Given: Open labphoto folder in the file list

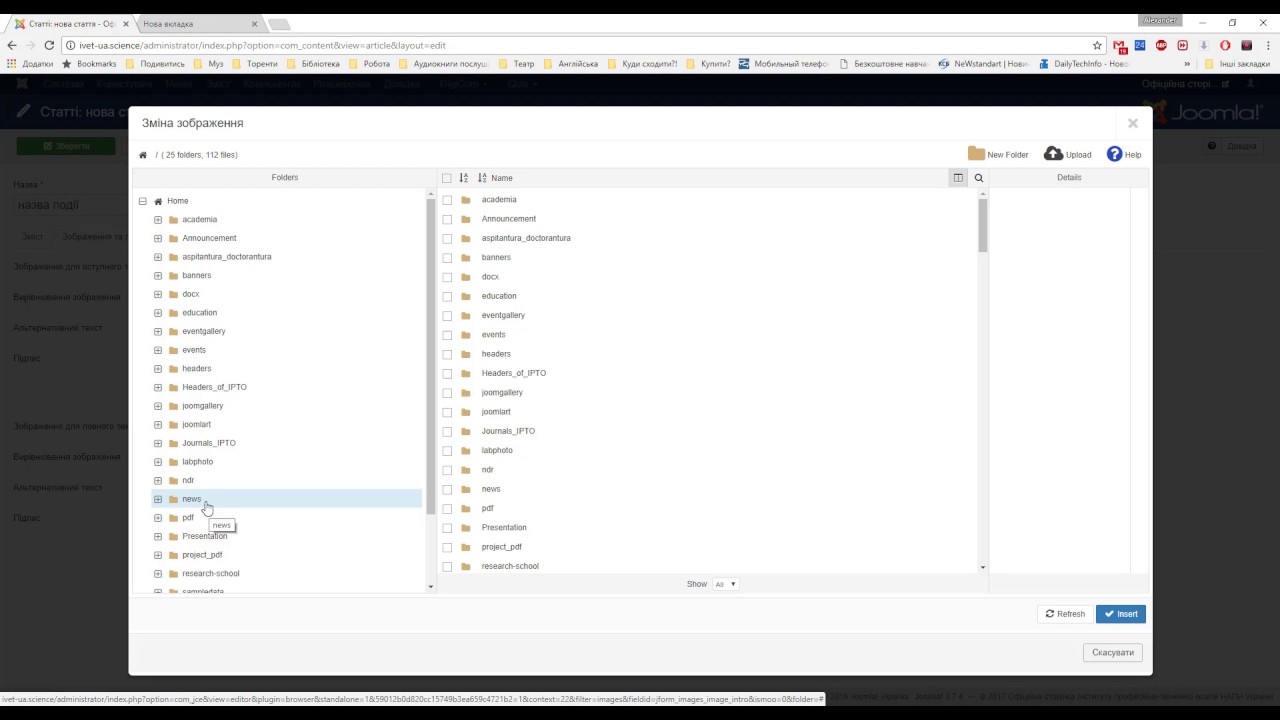Looking at the screenshot, I should [497, 450].
